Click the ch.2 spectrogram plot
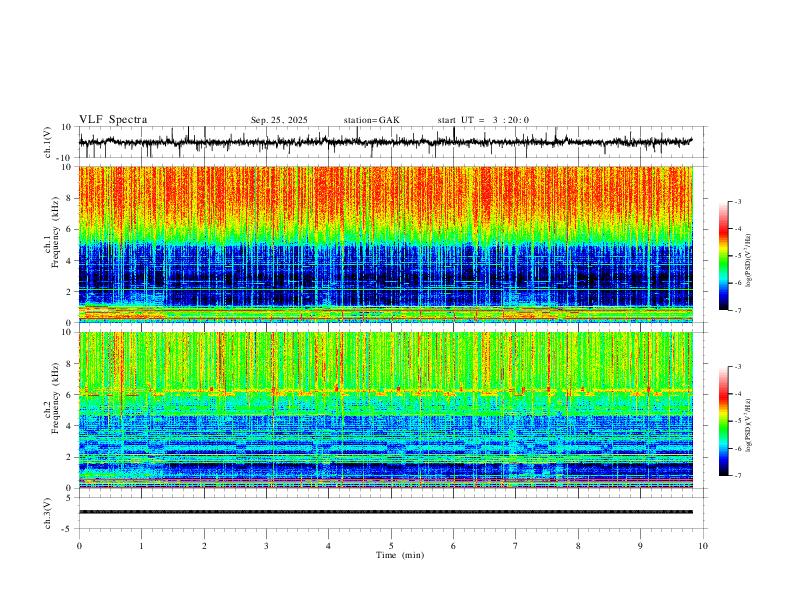Viewport: 792px width, 612px height. tap(385, 410)
